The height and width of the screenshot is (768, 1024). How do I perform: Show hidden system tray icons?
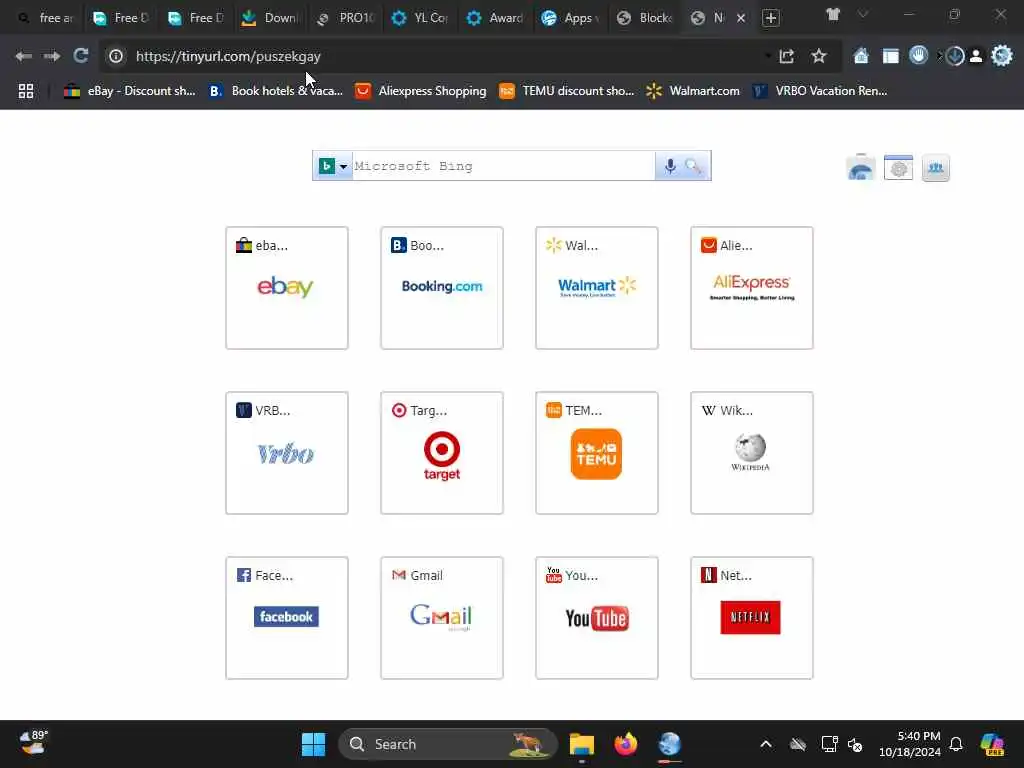click(x=766, y=744)
